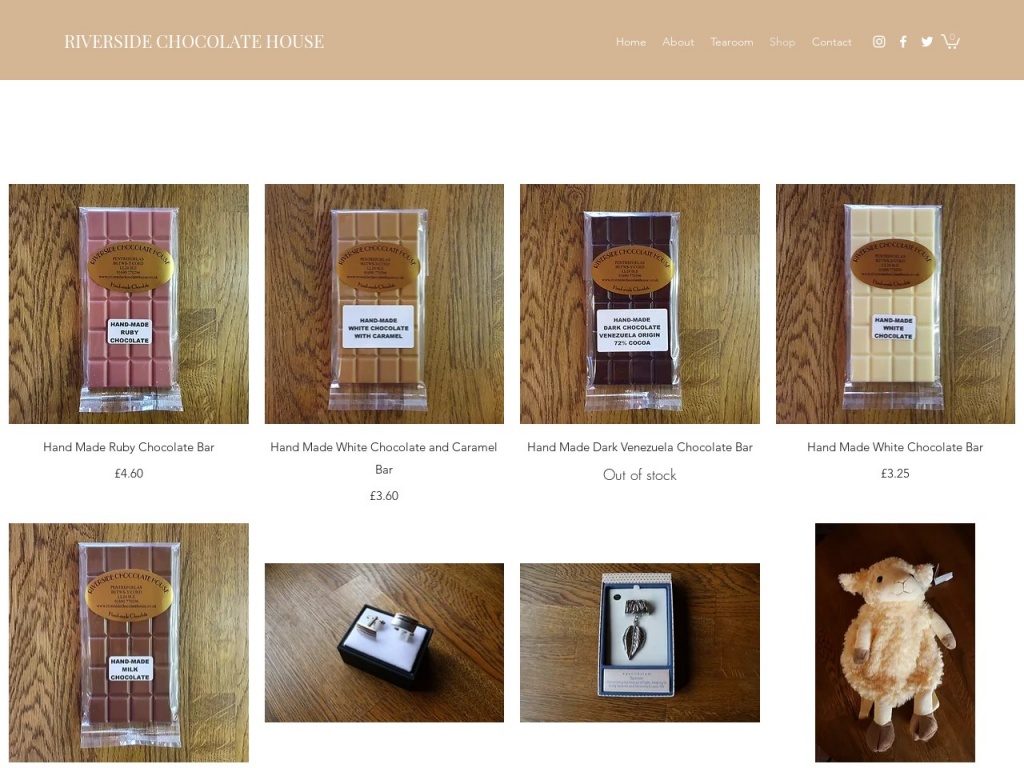Select the Shop menu item

(782, 42)
